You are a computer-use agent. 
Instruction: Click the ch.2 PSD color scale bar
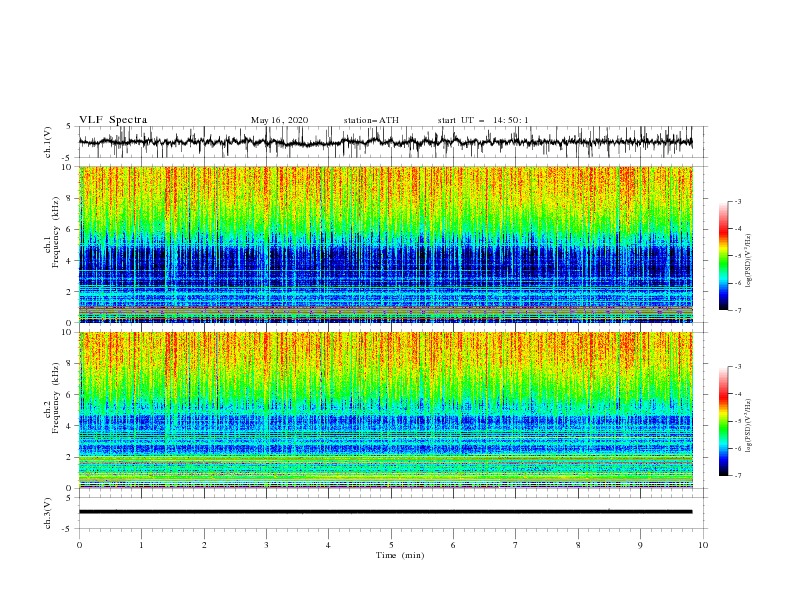coord(723,421)
